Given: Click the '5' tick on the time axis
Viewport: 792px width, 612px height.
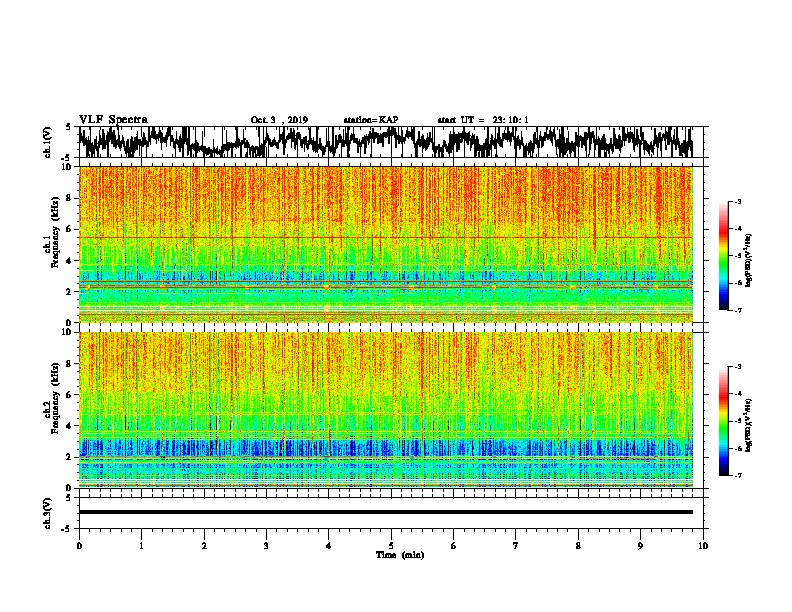Looking at the screenshot, I should click(391, 546).
